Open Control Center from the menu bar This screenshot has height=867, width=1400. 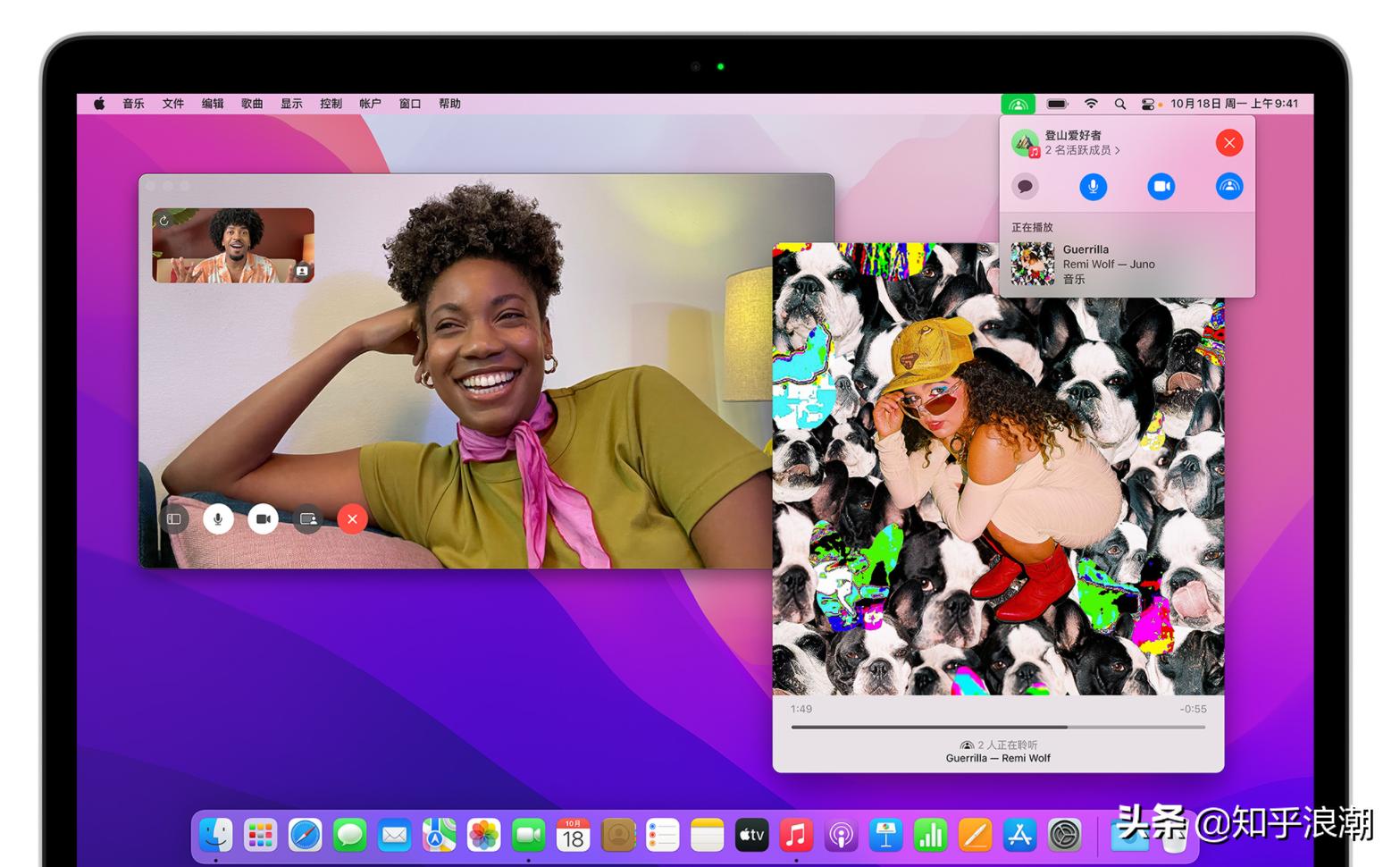click(1146, 104)
